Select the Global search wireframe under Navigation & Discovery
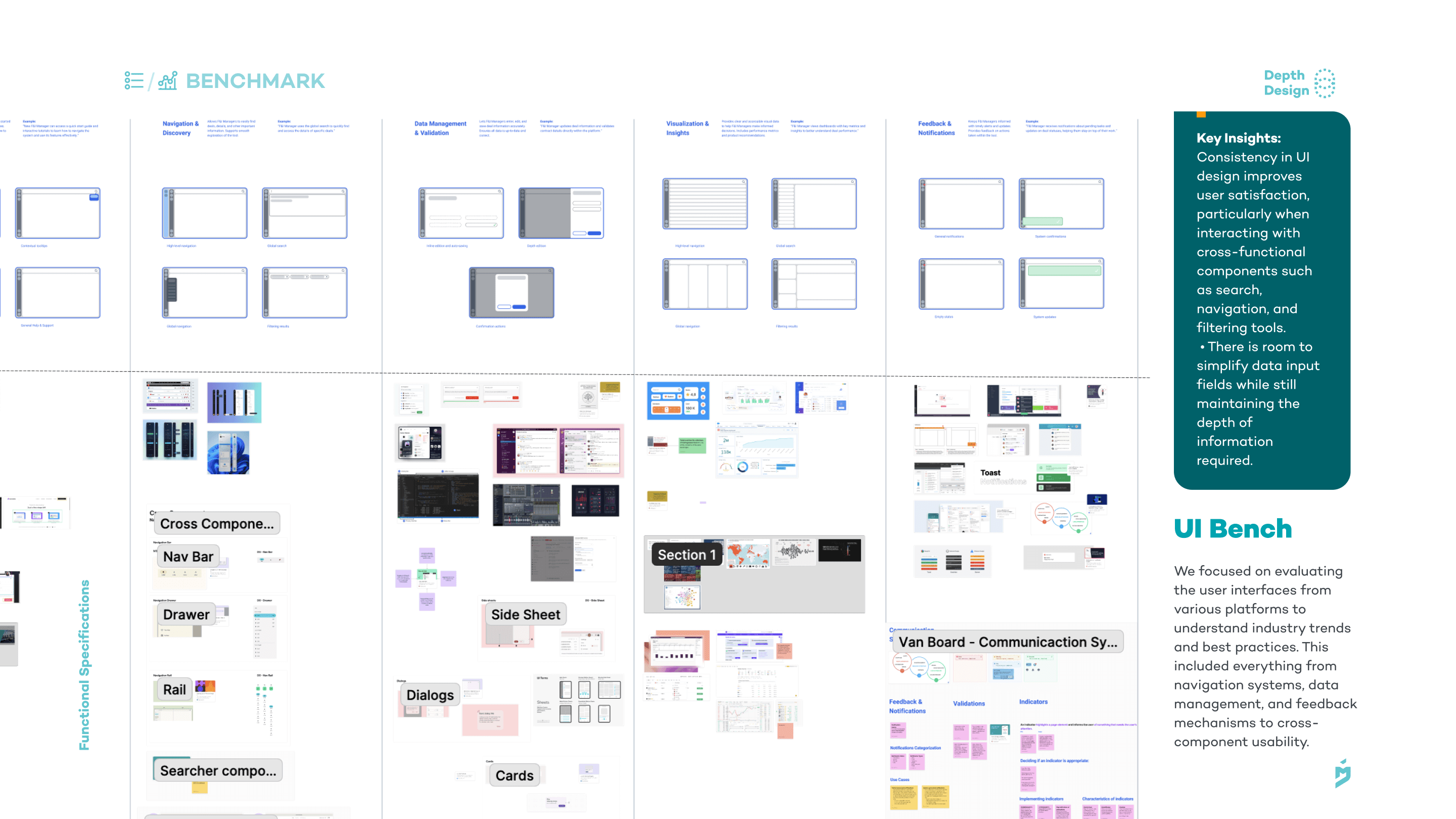Image resolution: width=1456 pixels, height=819 pixels. pyautogui.click(x=305, y=213)
